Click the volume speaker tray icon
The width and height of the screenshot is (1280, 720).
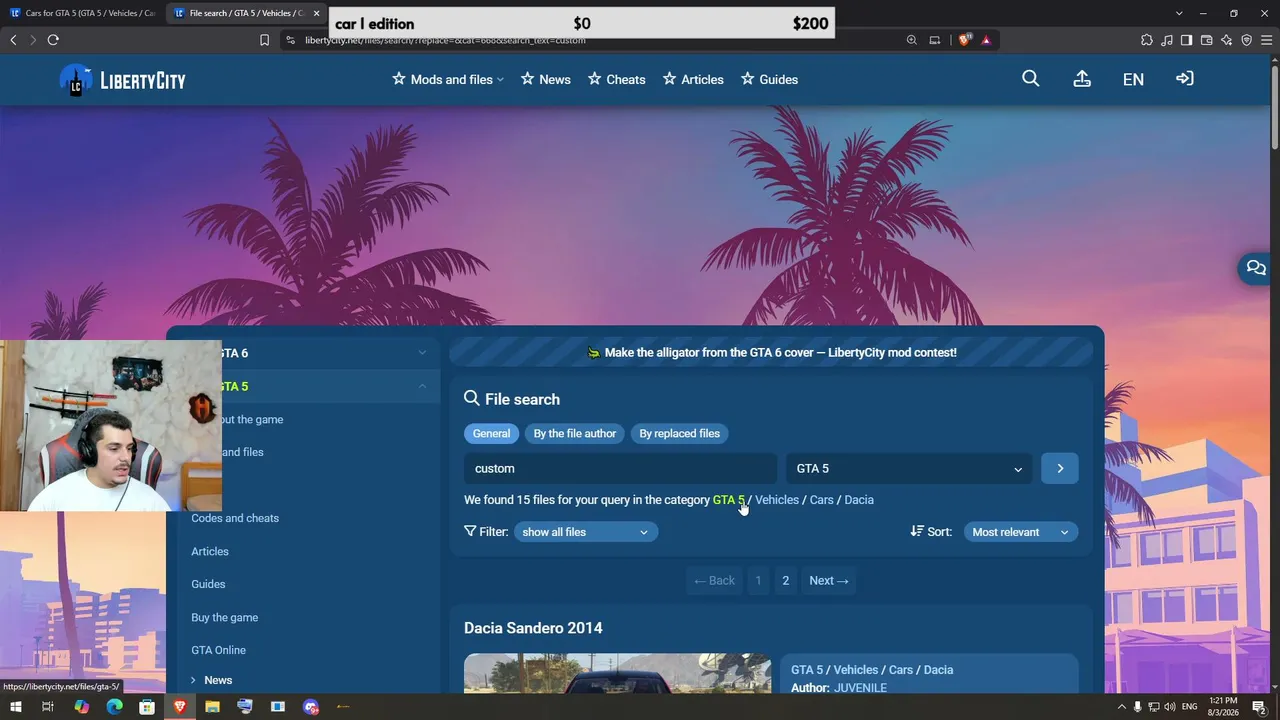click(1170, 707)
